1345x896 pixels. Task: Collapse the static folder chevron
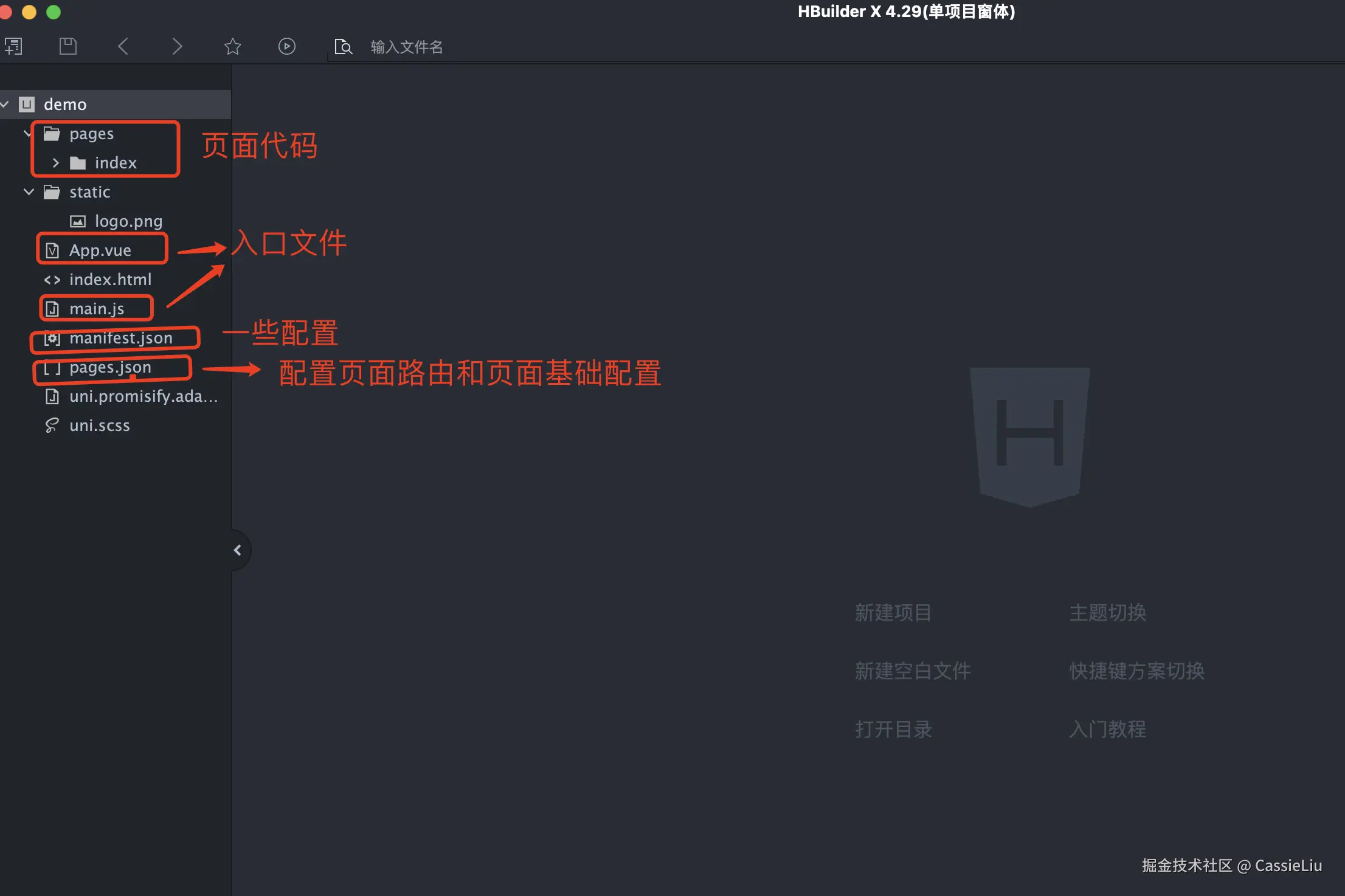click(29, 192)
